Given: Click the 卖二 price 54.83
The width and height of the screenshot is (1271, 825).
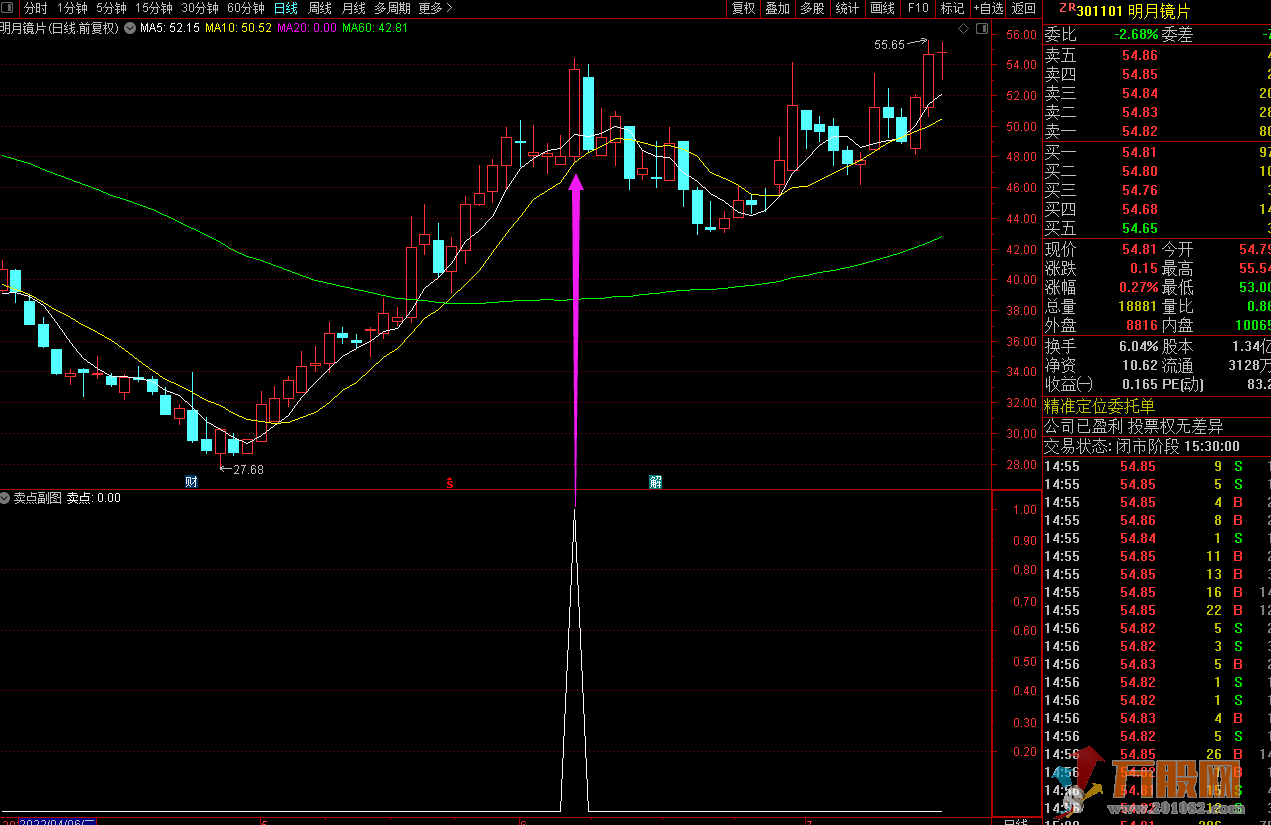Looking at the screenshot, I should (x=1139, y=112).
